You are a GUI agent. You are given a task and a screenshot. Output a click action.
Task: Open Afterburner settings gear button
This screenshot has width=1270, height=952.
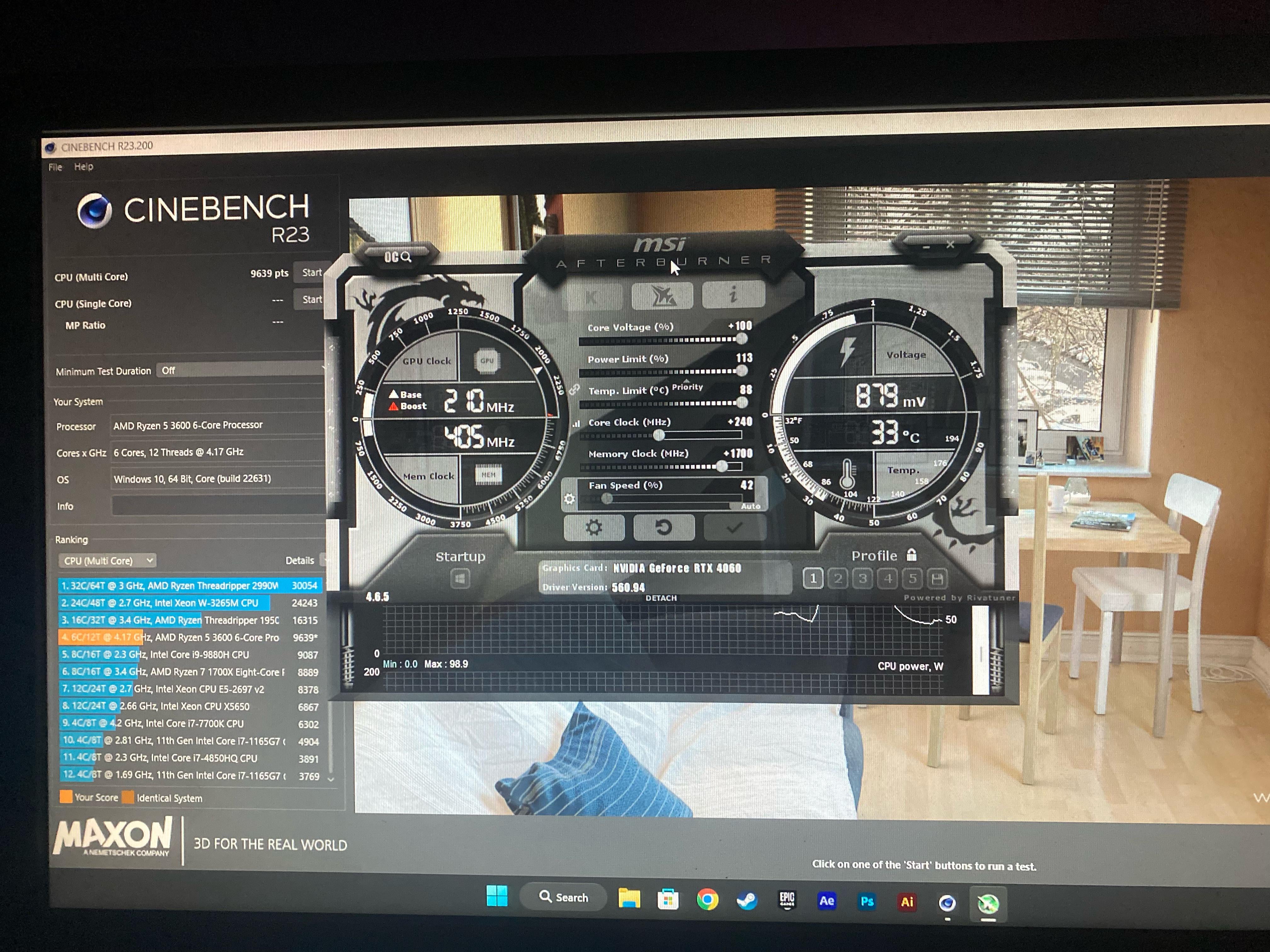point(594,527)
